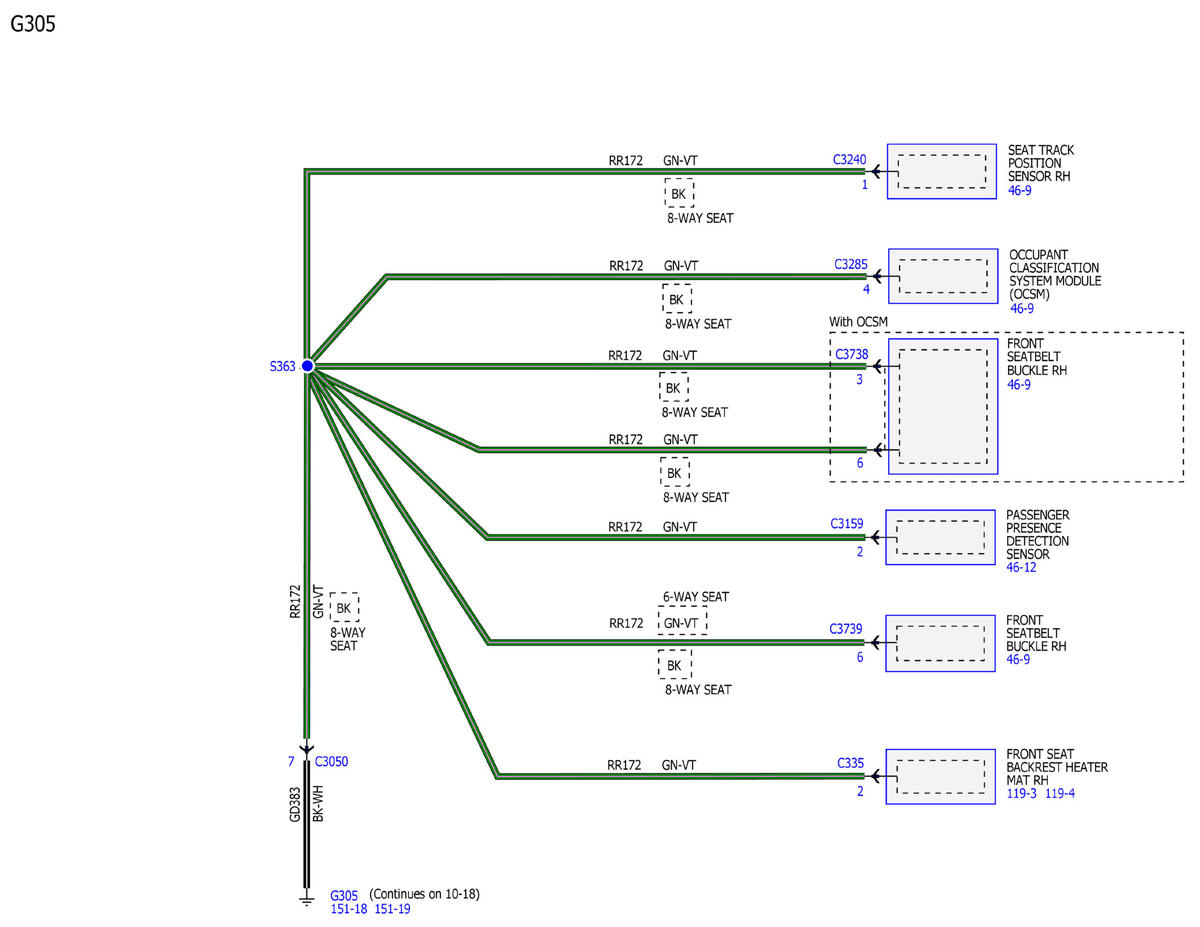Click the large seatbelt buckle box at C3738
This screenshot has width=1200, height=927.
[x=941, y=406]
